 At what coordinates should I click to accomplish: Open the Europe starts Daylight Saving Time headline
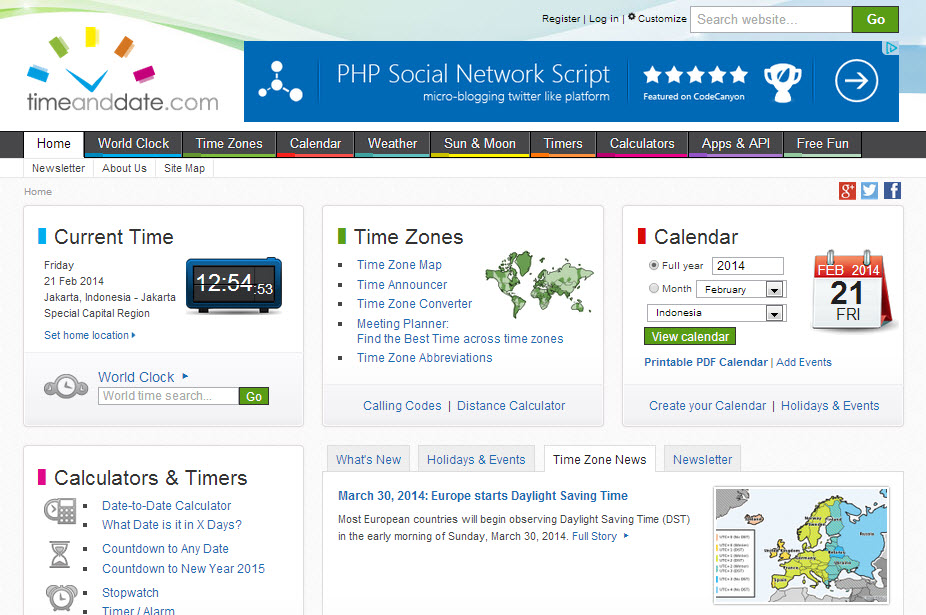pos(482,496)
